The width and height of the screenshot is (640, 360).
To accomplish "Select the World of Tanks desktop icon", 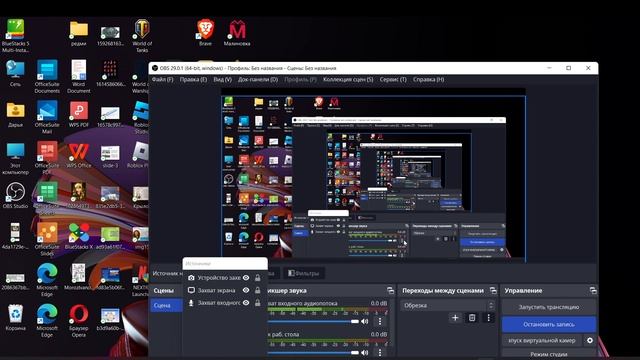I will (142, 36).
